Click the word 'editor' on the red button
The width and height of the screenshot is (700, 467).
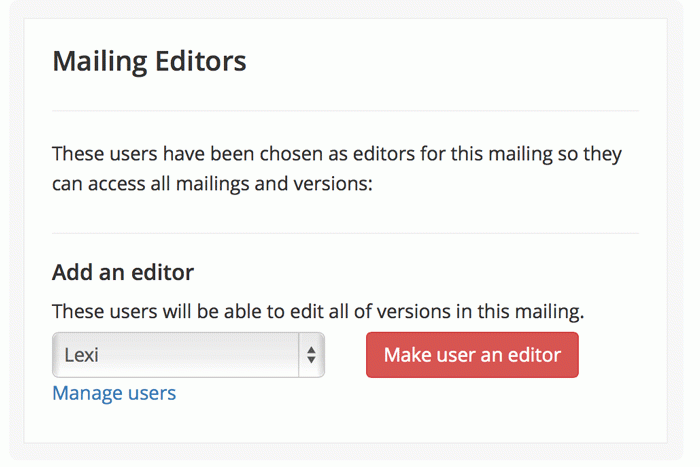535,355
